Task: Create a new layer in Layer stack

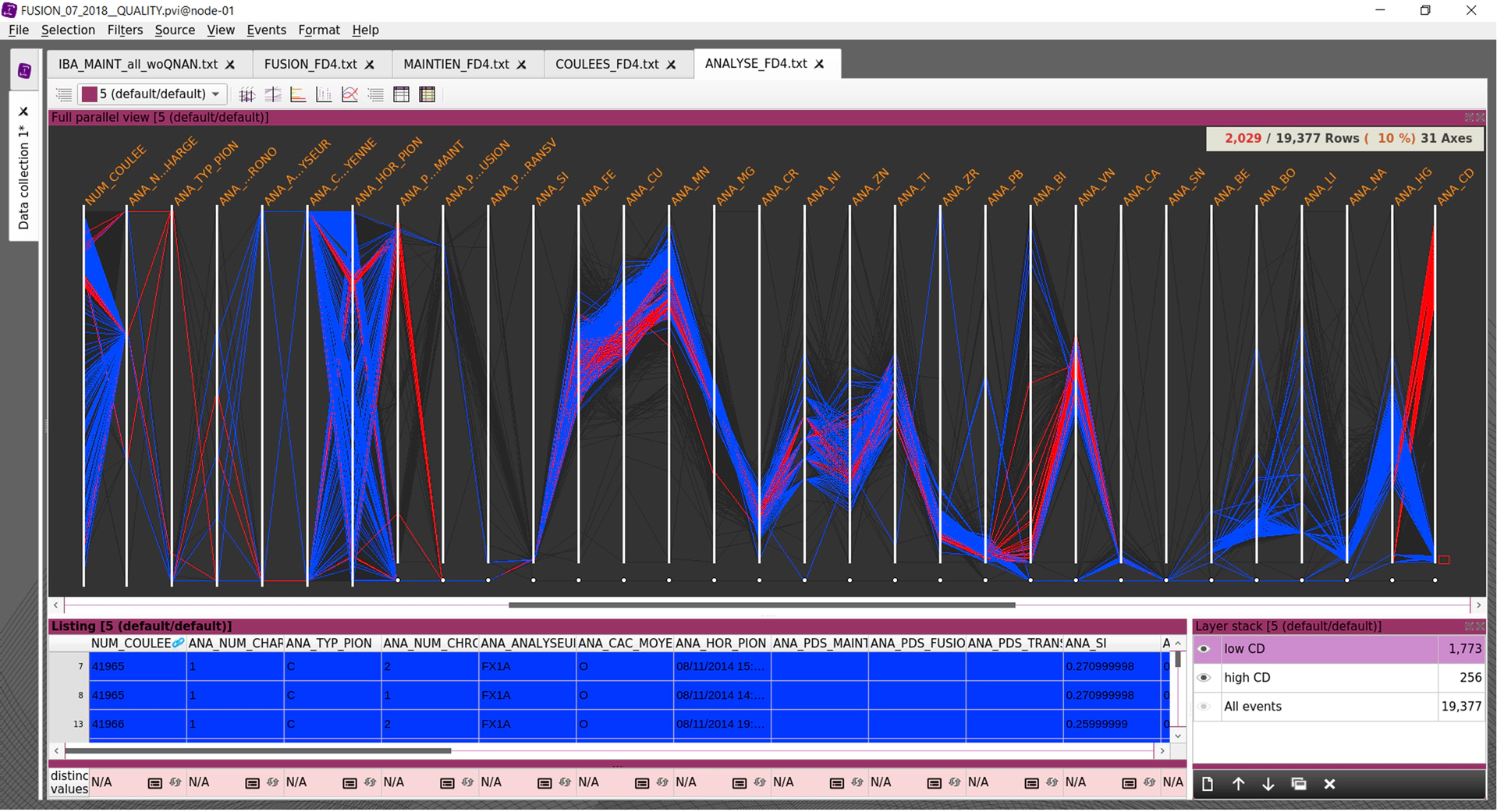Action: click(x=1208, y=784)
